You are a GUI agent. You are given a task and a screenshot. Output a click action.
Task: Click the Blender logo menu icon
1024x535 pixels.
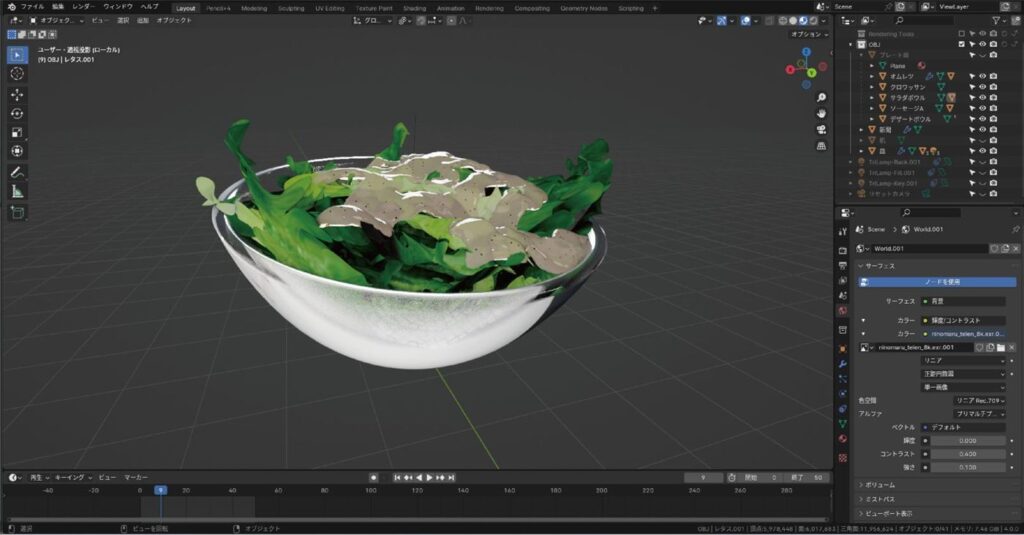pyautogui.click(x=11, y=7)
